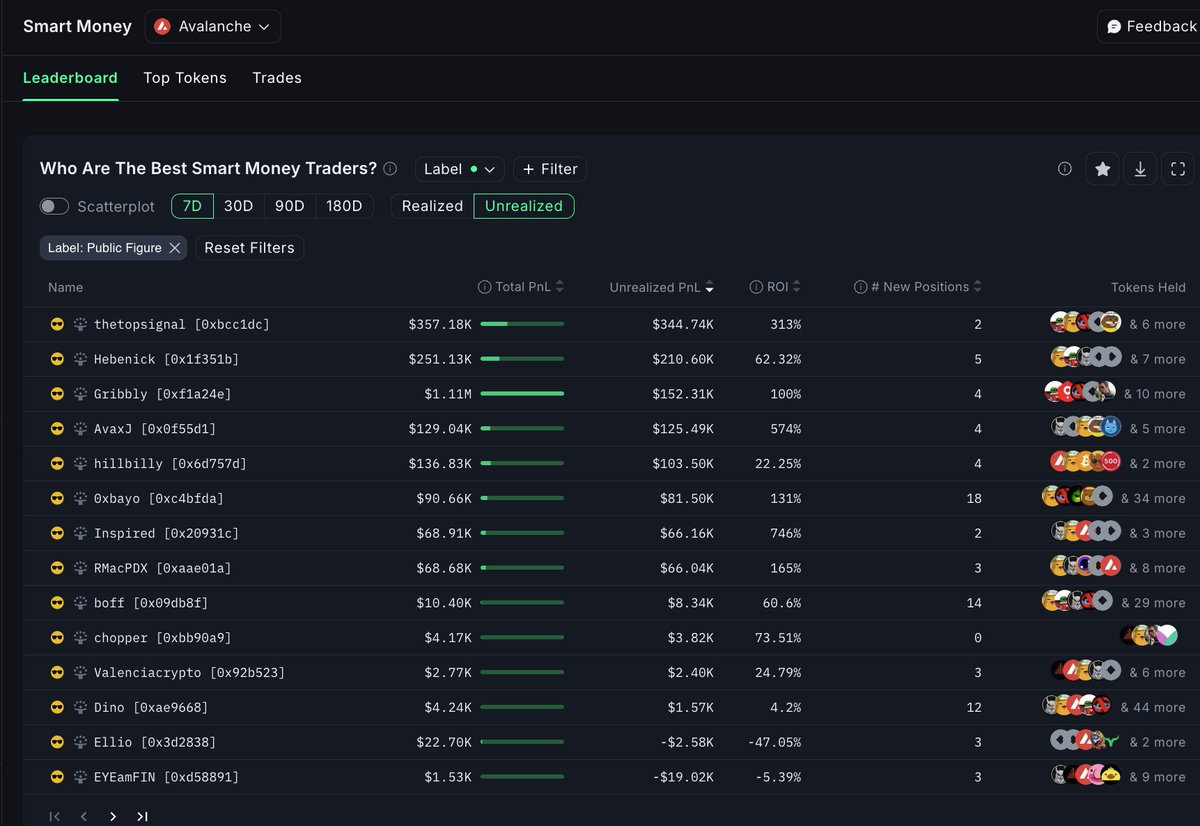1200x826 pixels.
Task: Click the PnL bar for Hebenick
Action: [522, 359]
